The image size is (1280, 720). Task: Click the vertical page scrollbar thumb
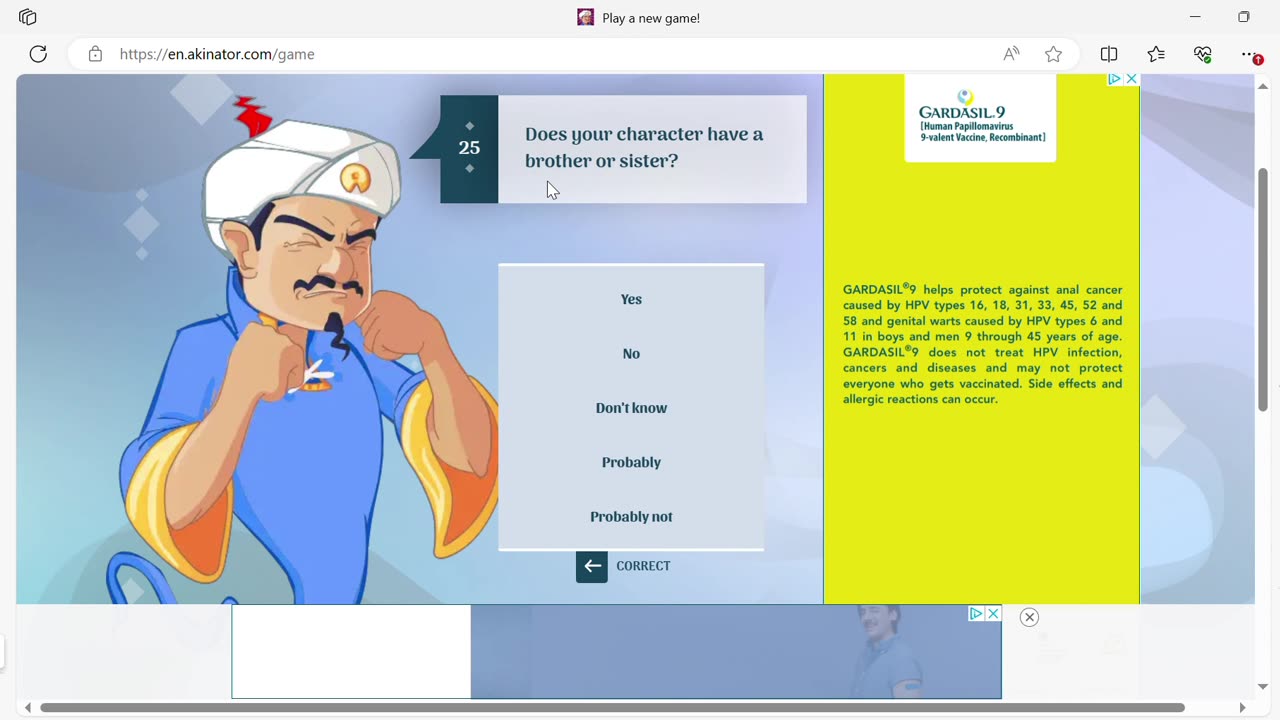[x=1263, y=289]
